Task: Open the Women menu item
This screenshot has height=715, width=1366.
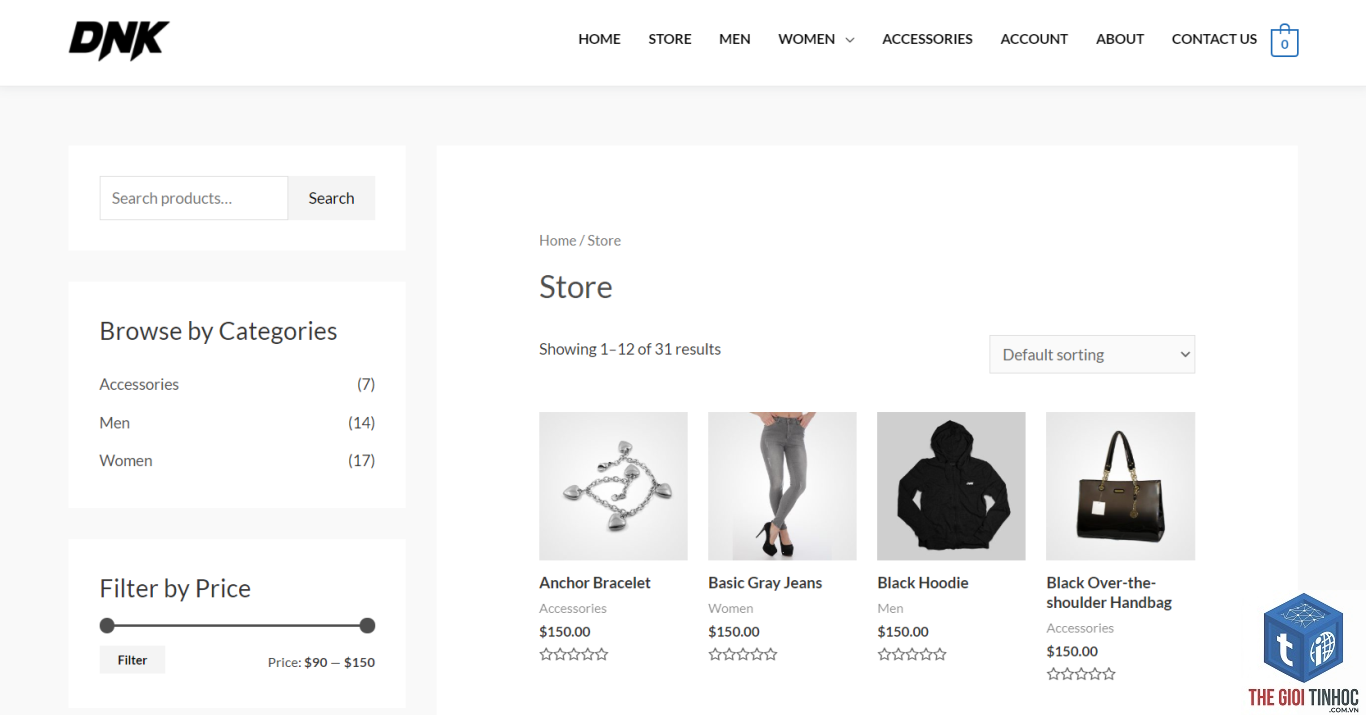Action: pos(806,39)
